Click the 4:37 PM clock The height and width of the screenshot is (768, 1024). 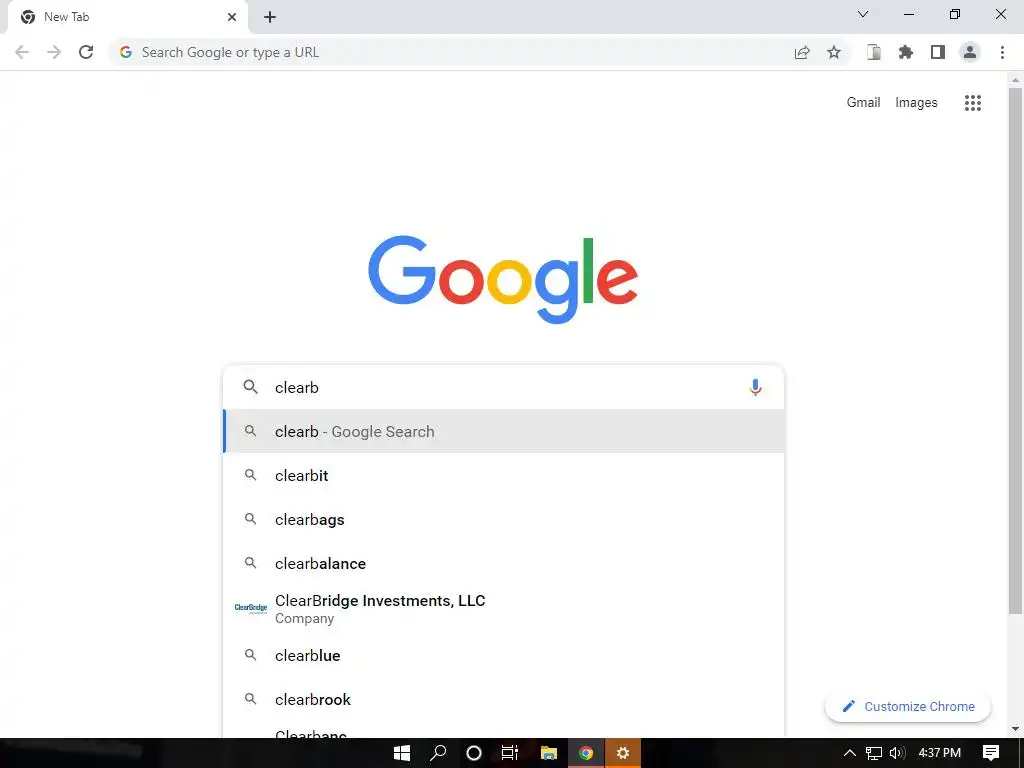click(x=939, y=753)
